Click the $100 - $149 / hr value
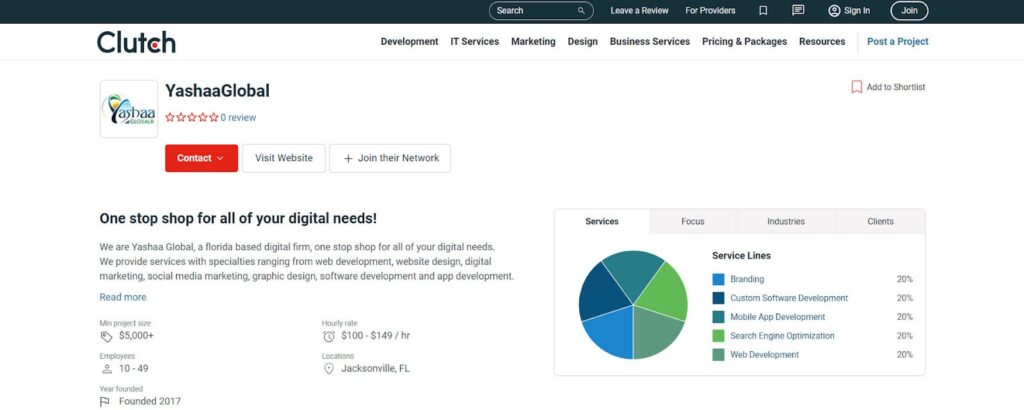Viewport: 1024px width, 410px height. click(376, 336)
